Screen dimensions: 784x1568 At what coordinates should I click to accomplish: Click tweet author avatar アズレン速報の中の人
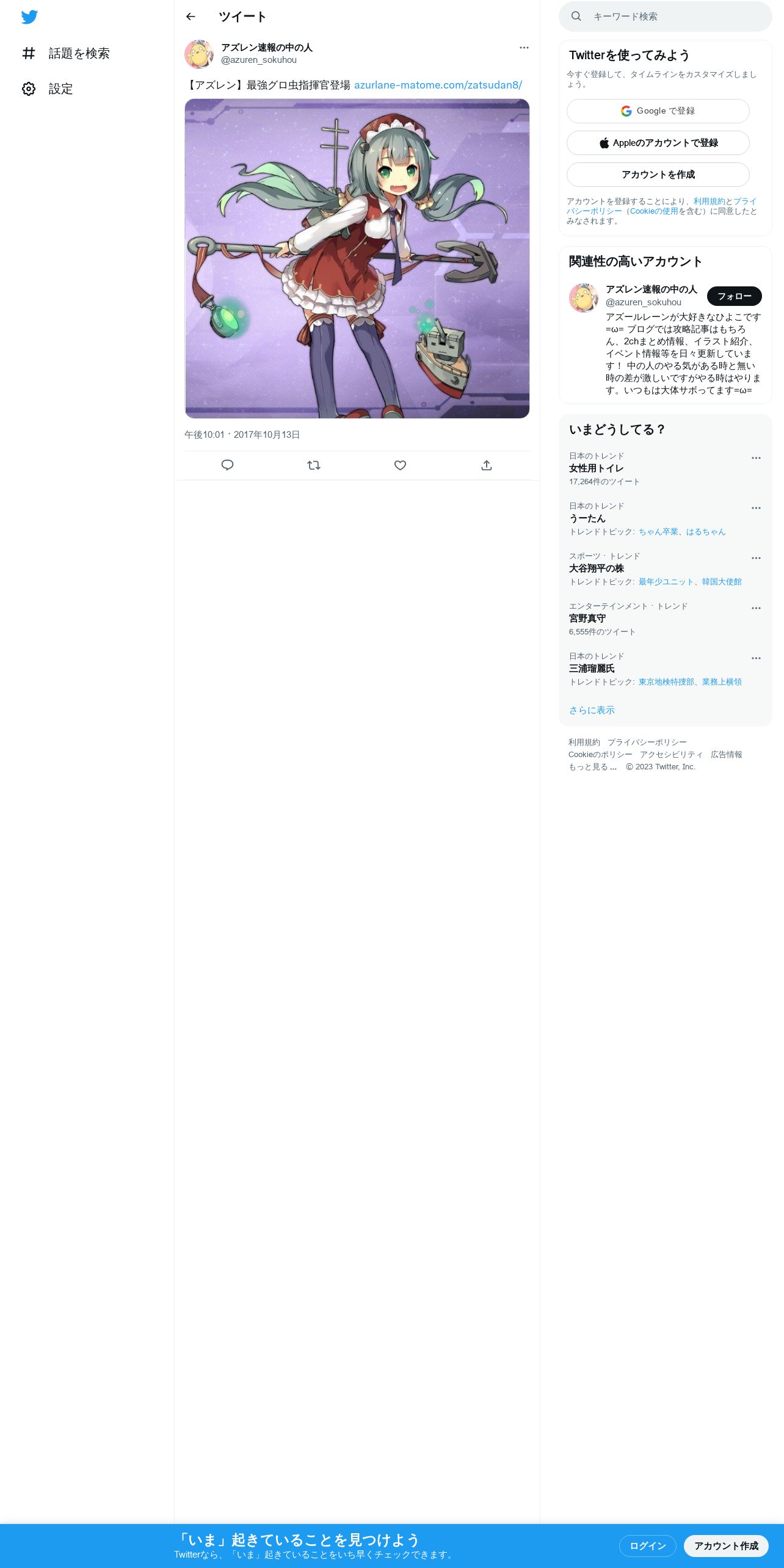pyautogui.click(x=199, y=54)
